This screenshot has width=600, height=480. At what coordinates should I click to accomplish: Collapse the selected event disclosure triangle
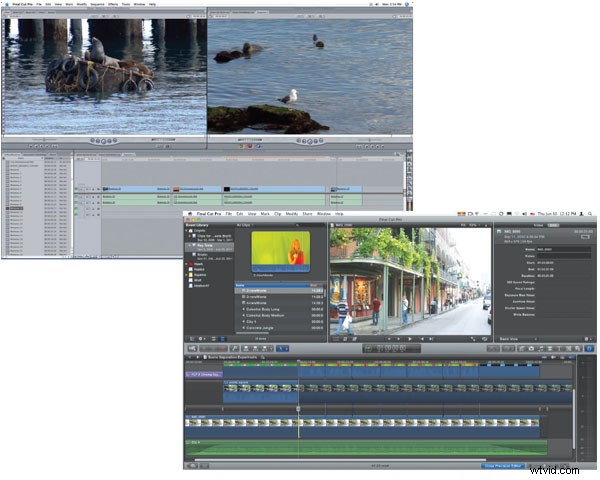(189, 245)
